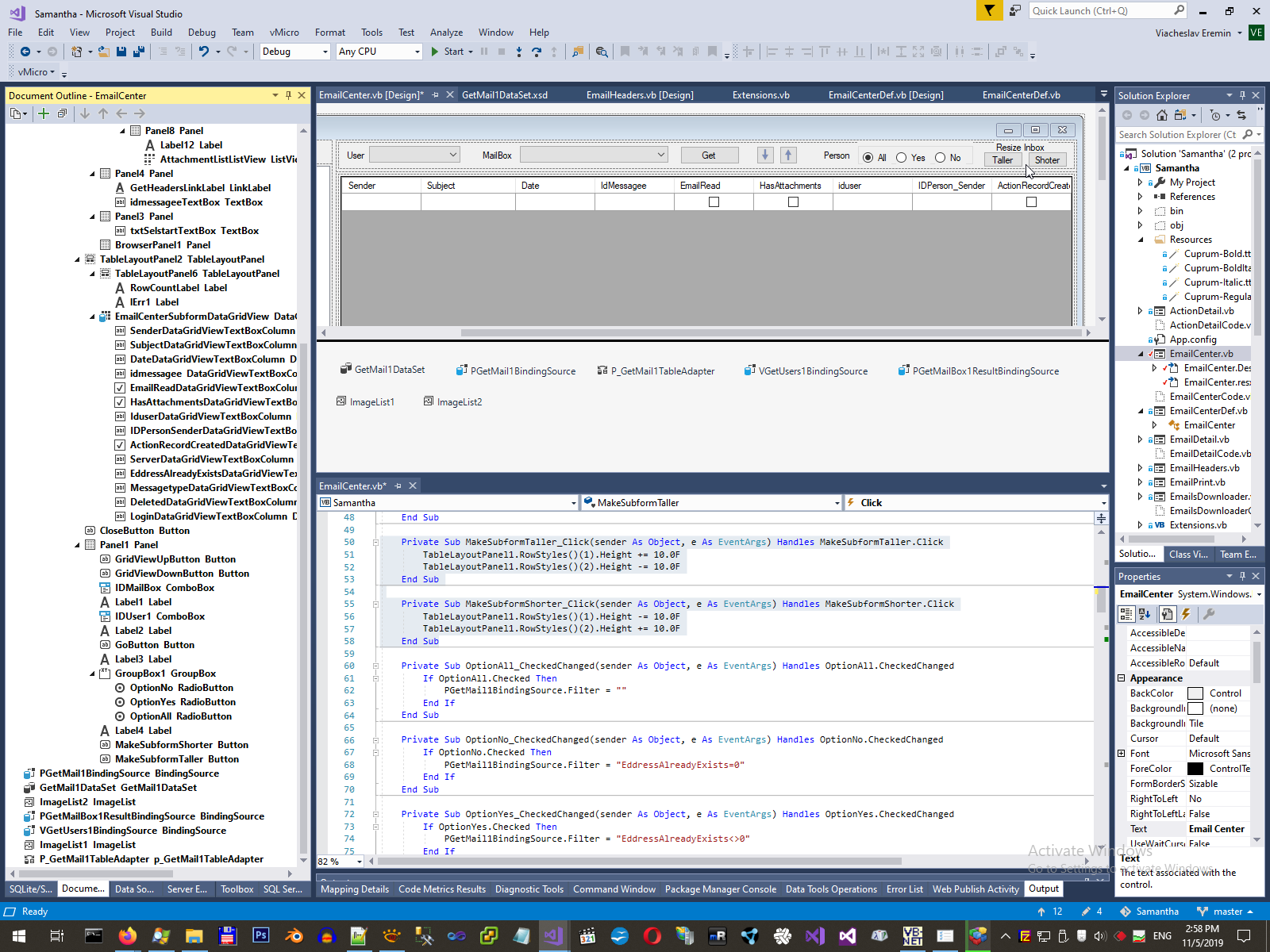This screenshot has width=1270, height=952.
Task: Open the Windows Start menu
Action: [x=19, y=936]
